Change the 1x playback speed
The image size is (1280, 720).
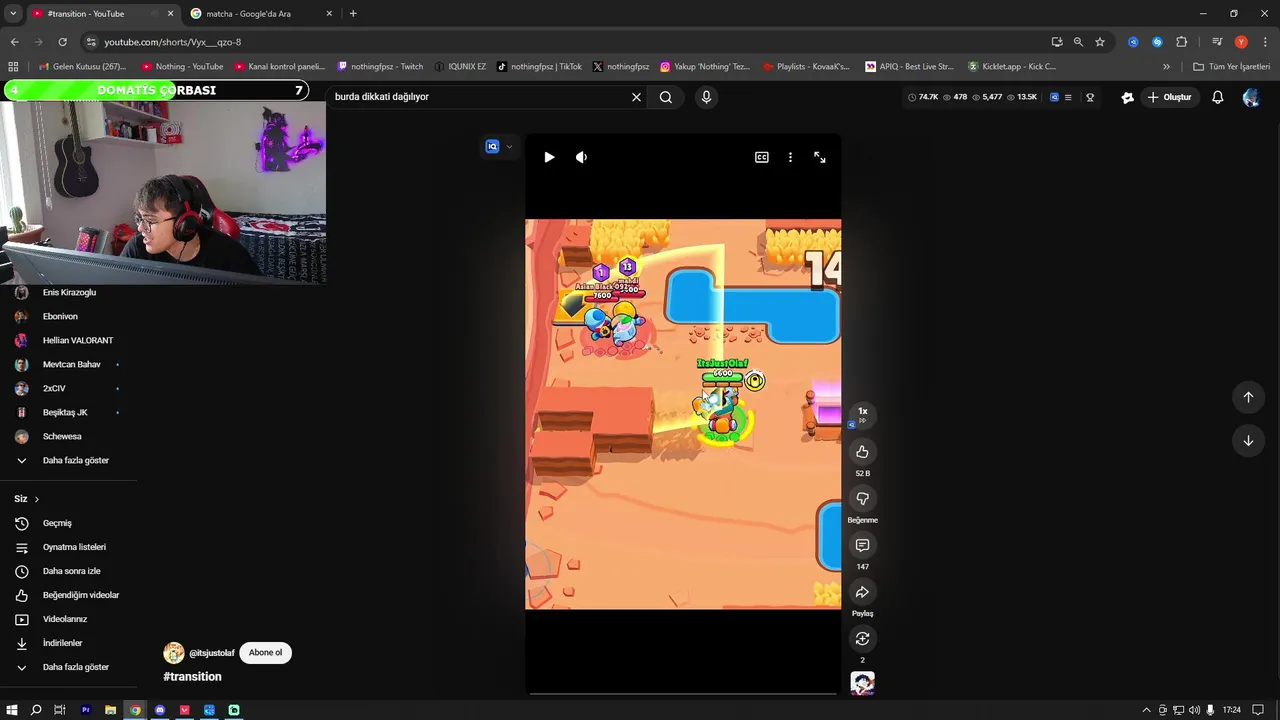coord(862,413)
